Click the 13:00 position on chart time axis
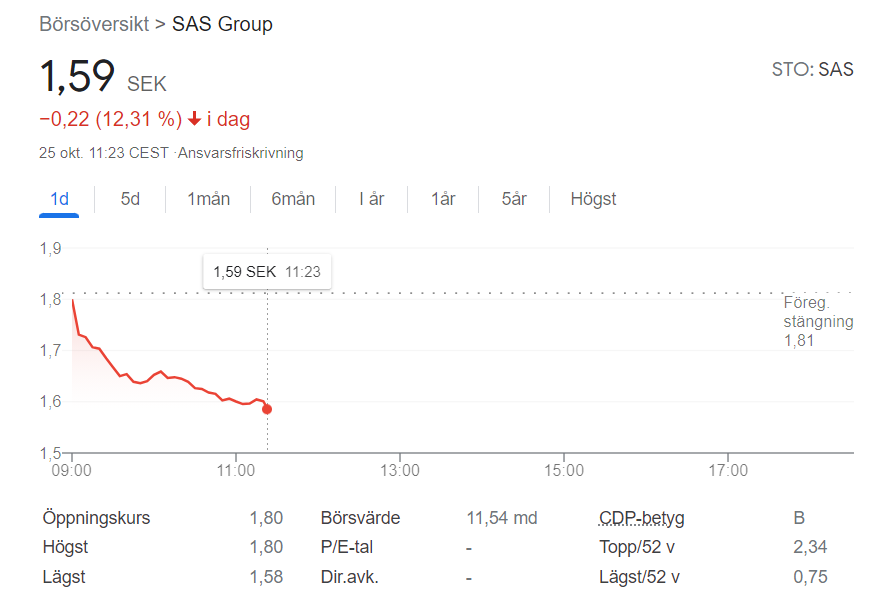 click(400, 470)
